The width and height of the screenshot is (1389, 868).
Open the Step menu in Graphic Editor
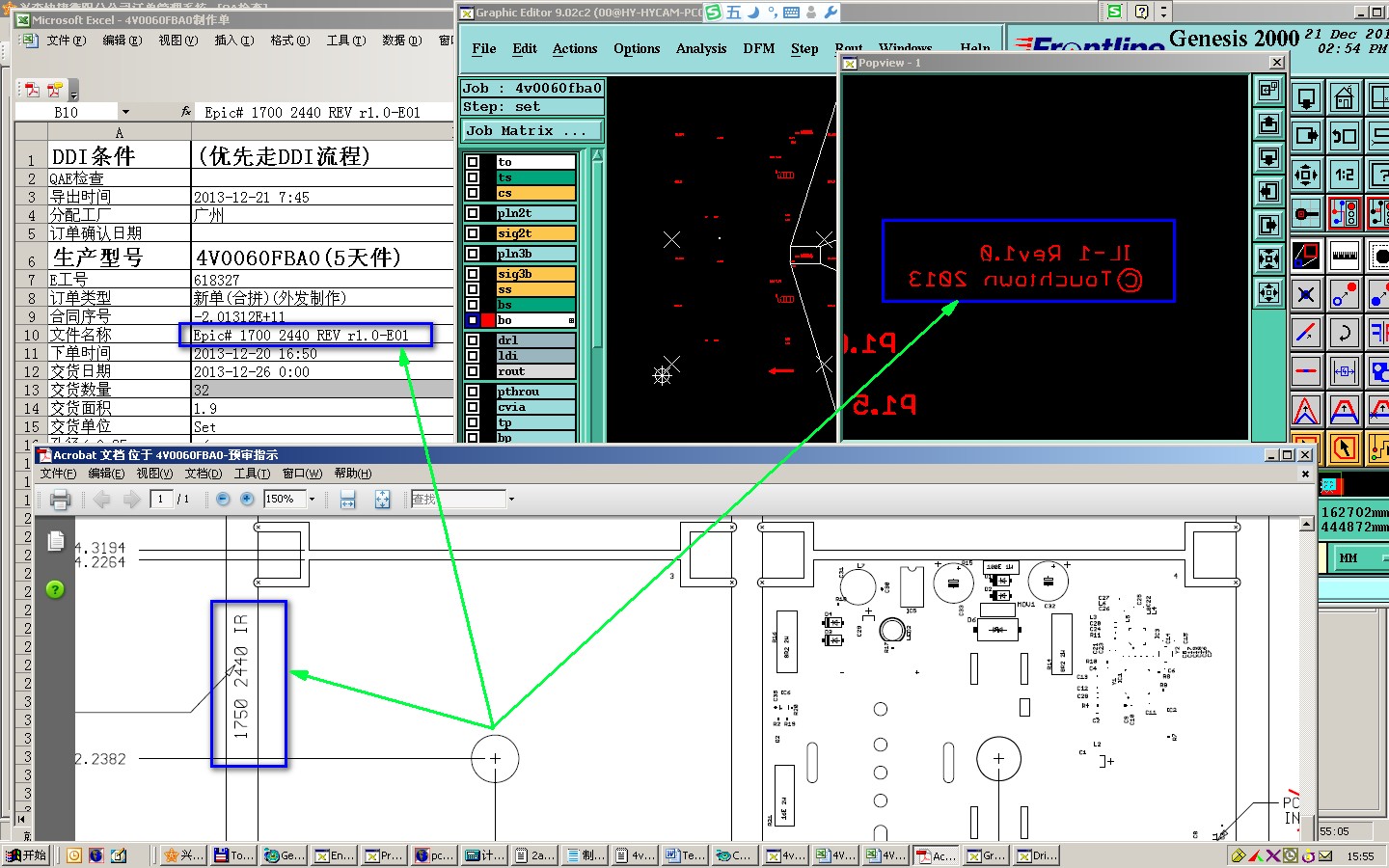[804, 48]
